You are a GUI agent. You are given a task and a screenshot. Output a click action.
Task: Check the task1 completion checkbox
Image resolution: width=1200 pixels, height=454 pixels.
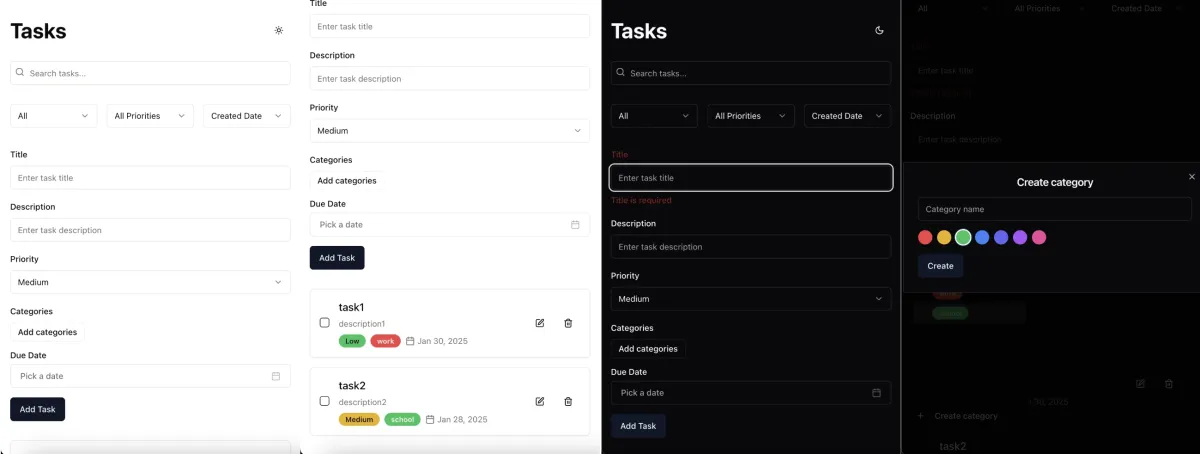point(324,323)
